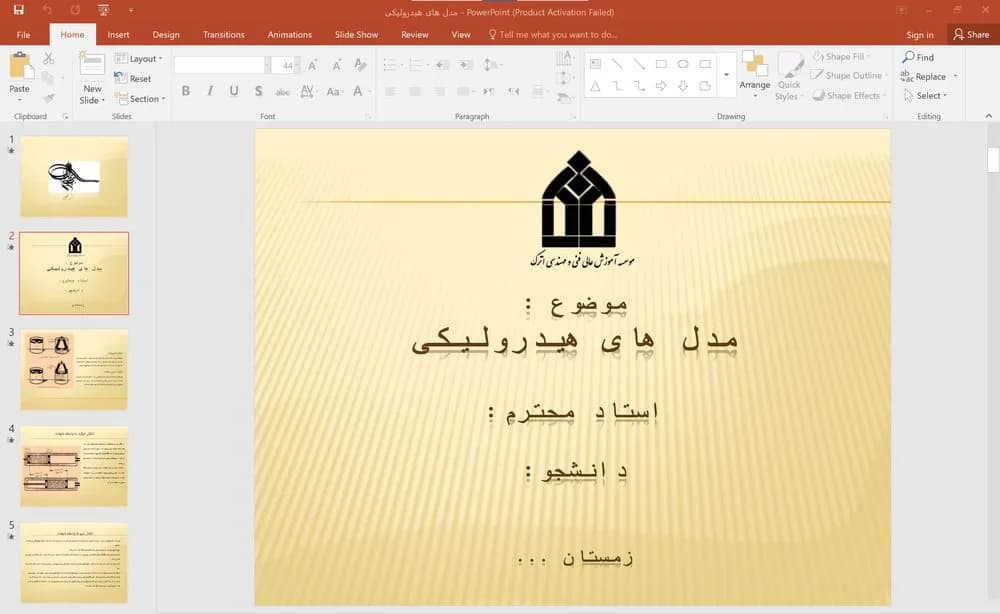Select the Text Box shape
Image resolution: width=1000 pixels, height=614 pixels.
click(x=595, y=64)
